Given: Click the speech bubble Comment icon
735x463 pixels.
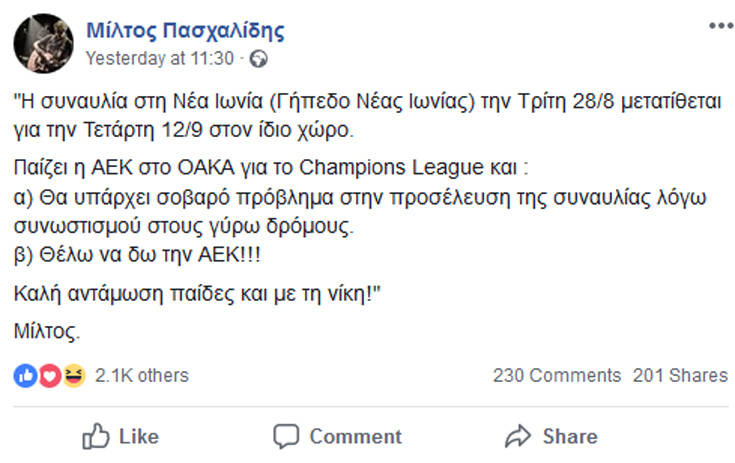Looking at the screenshot, I should pos(286,436).
